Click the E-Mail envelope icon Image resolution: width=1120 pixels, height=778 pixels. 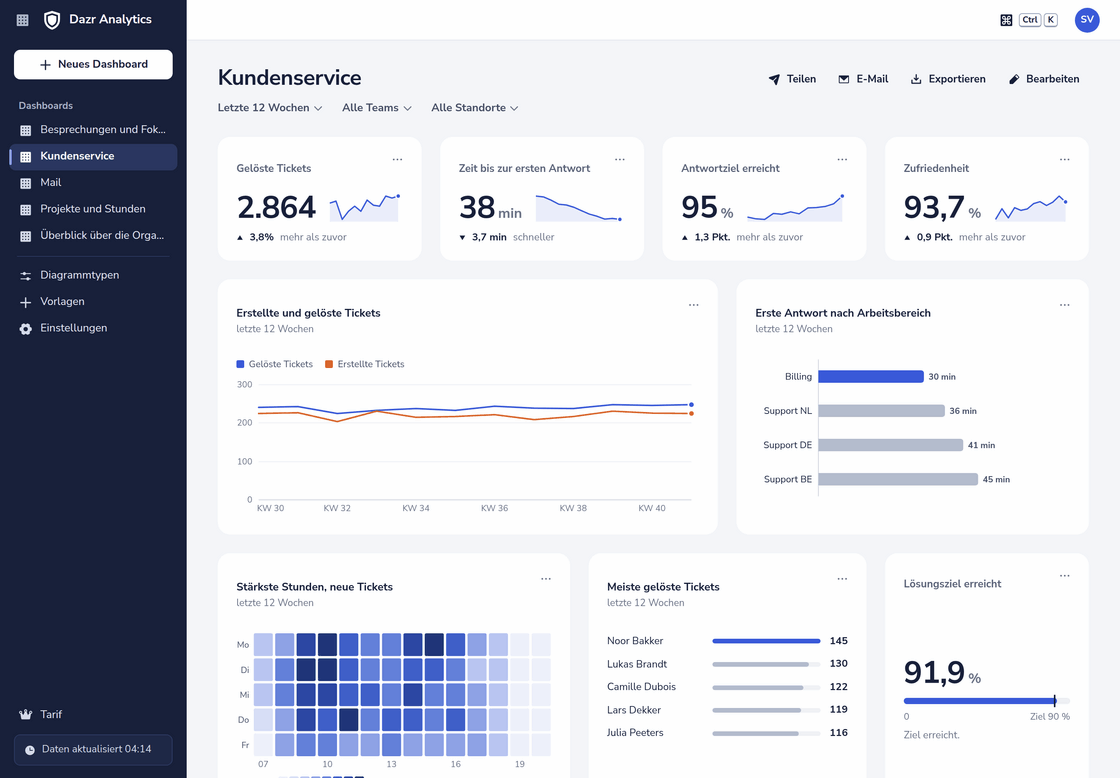(x=844, y=79)
